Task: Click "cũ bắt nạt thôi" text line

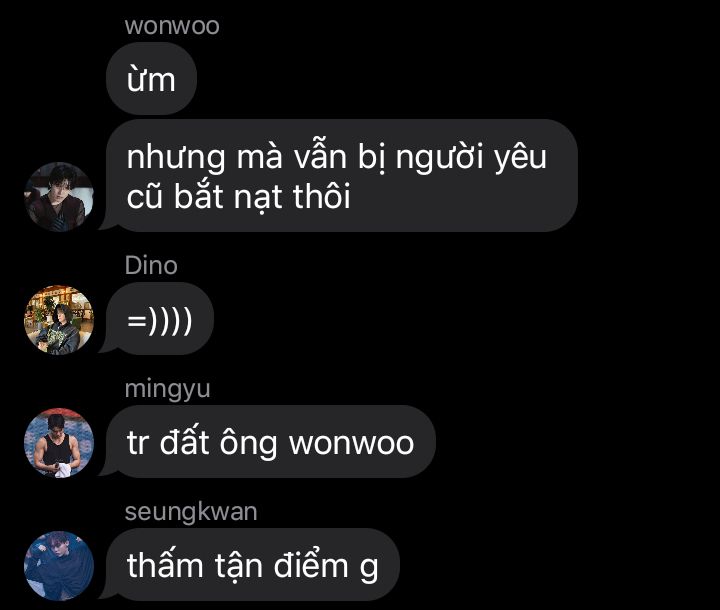Action: point(239,196)
